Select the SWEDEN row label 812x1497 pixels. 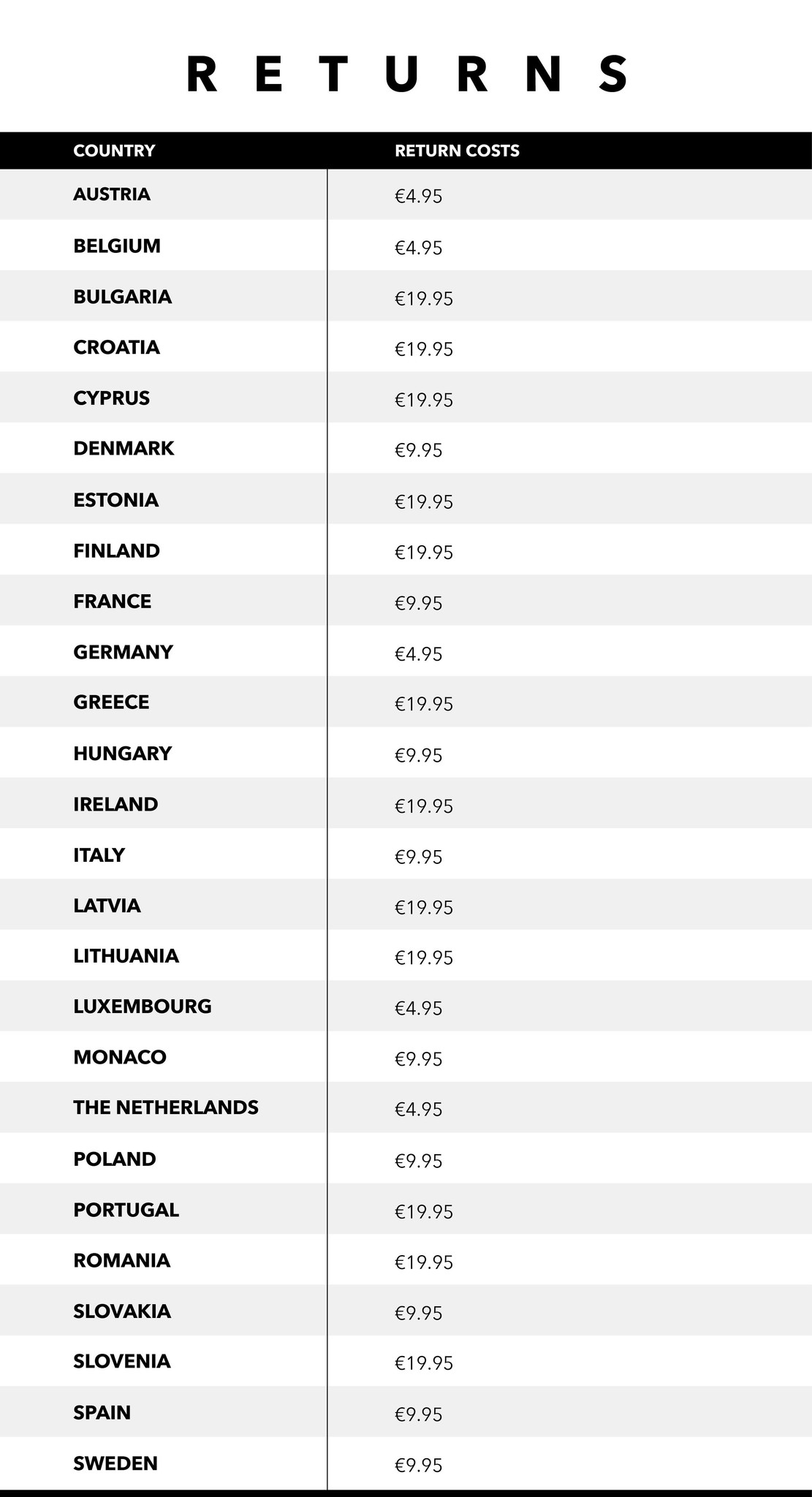click(115, 1463)
